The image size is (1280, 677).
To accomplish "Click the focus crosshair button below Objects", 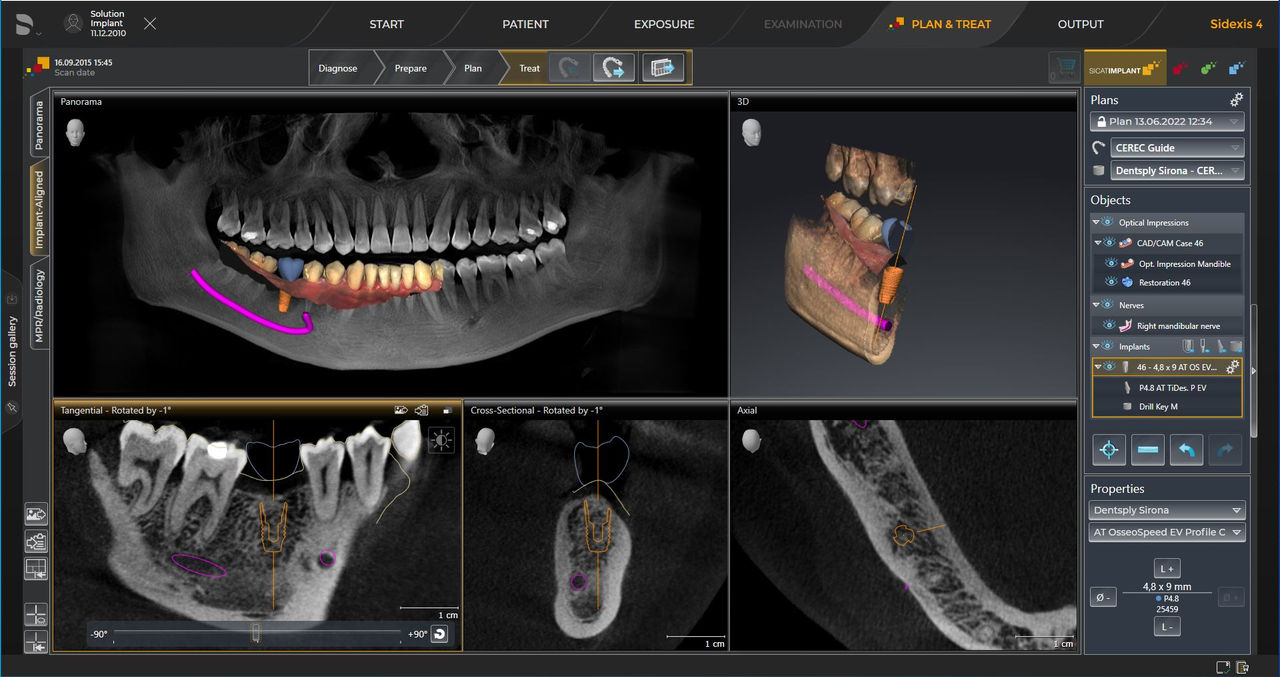I will (x=1108, y=448).
